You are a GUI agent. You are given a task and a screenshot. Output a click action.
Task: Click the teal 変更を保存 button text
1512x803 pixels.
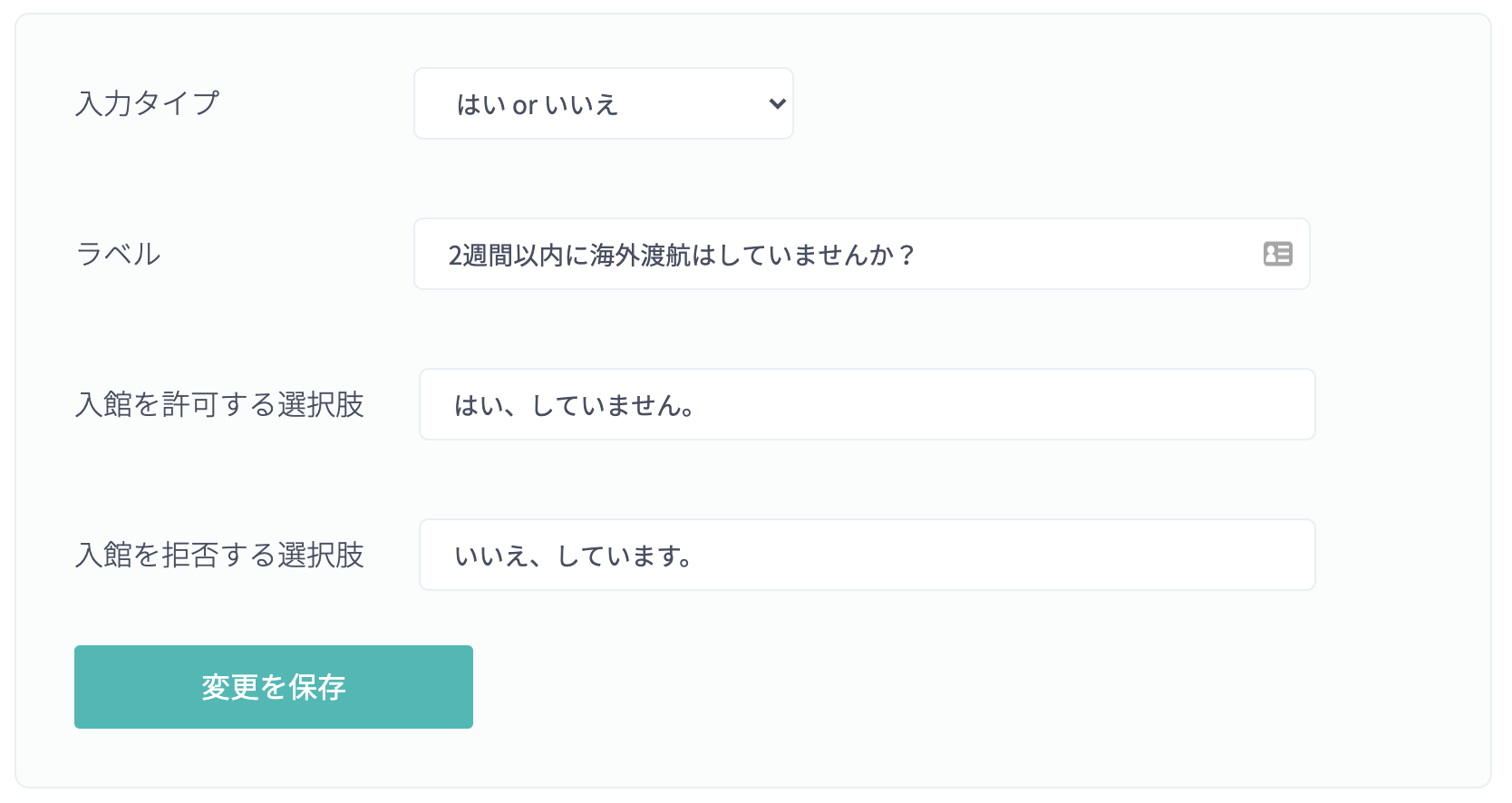(274, 687)
